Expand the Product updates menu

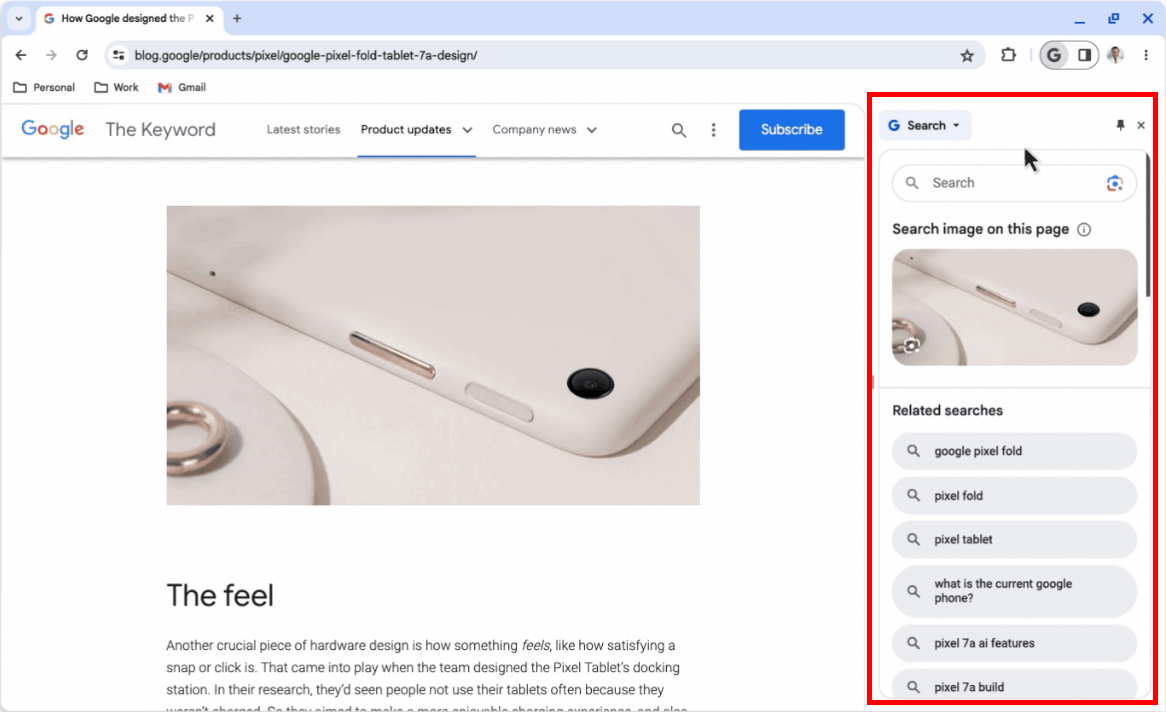click(416, 129)
